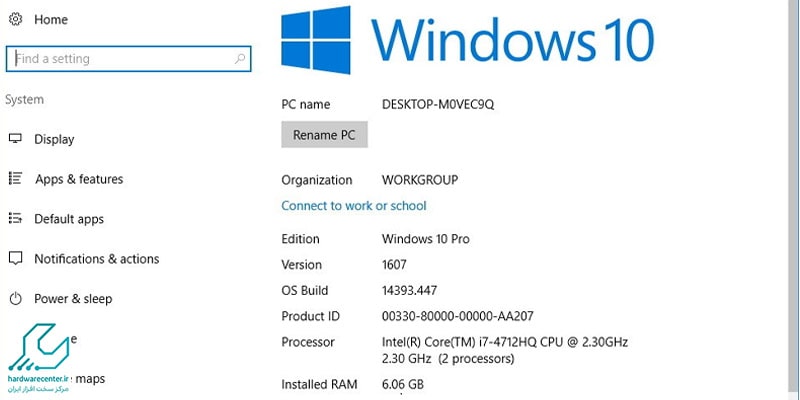Click the Processor label

(x=308, y=342)
